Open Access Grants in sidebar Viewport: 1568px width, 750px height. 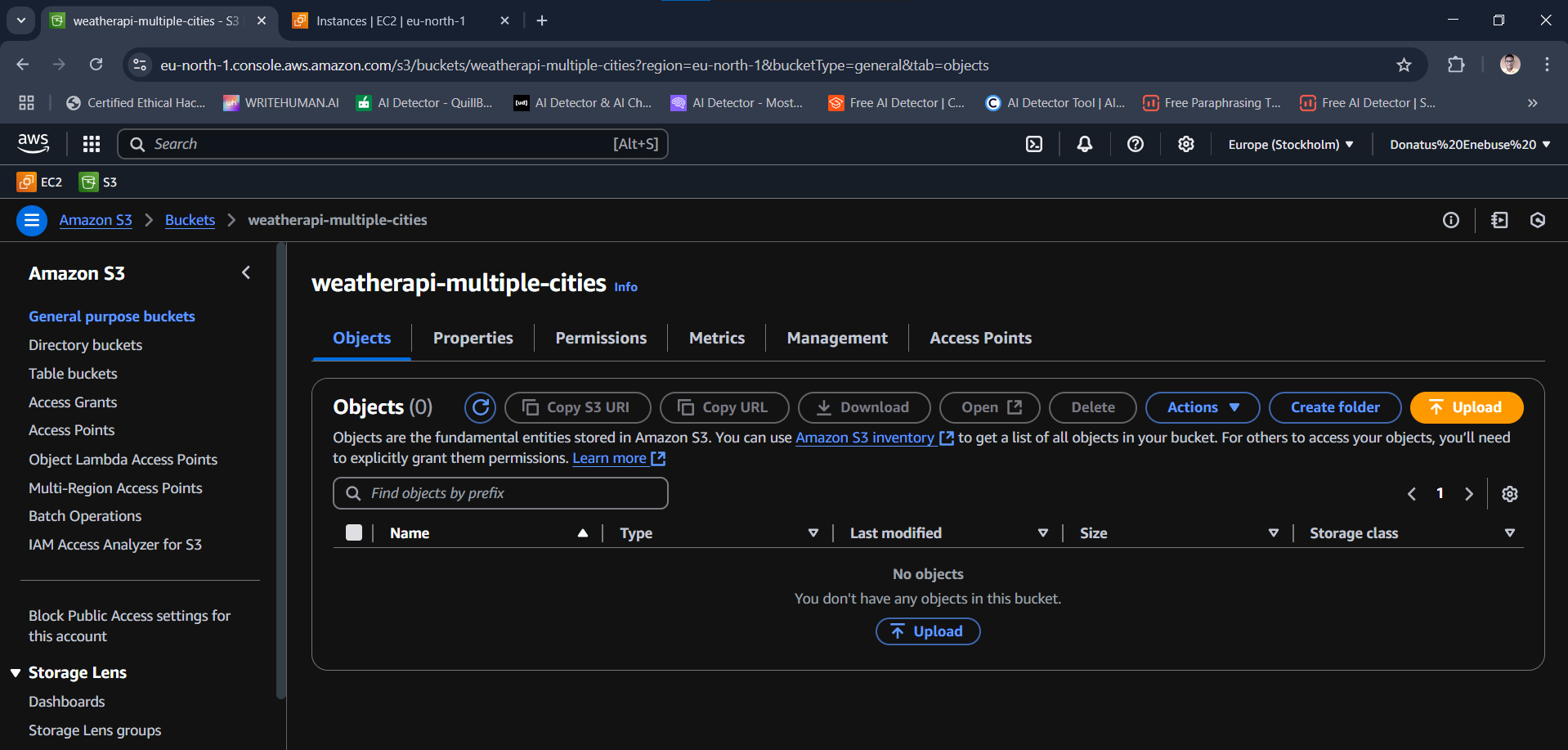tap(73, 402)
